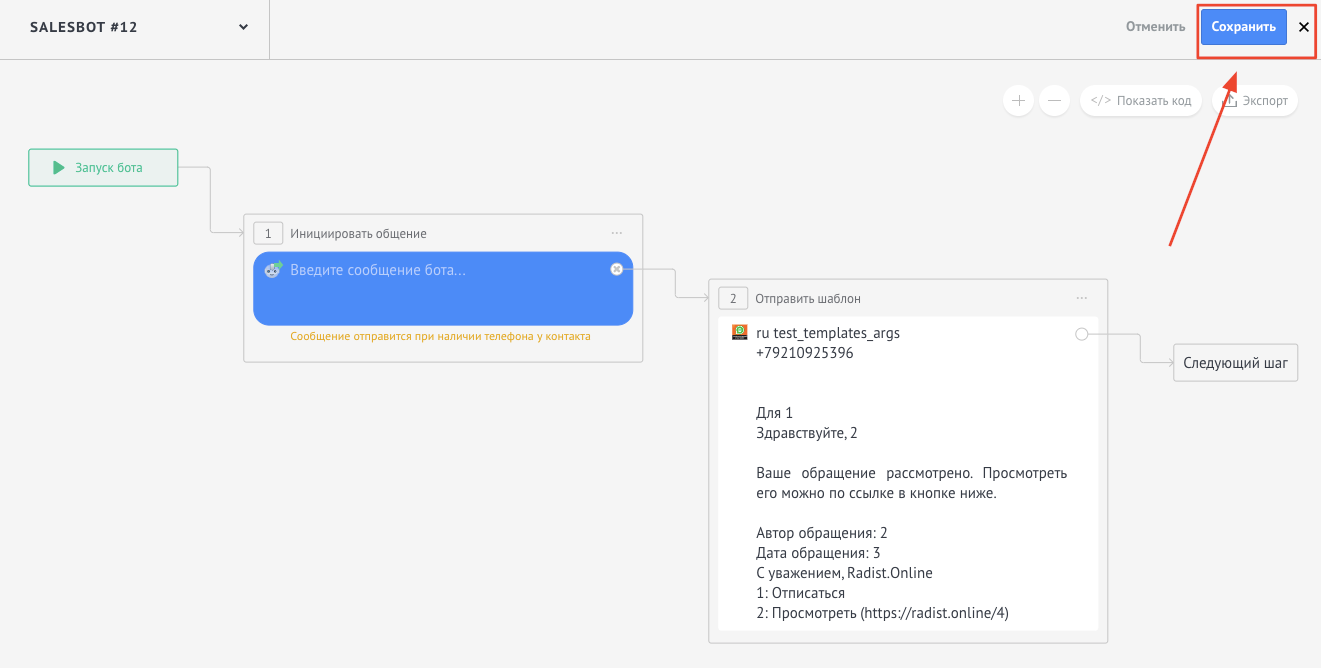The width and height of the screenshot is (1321, 668).
Task: Click the green play icon on Запуск бота
Action: (59, 168)
